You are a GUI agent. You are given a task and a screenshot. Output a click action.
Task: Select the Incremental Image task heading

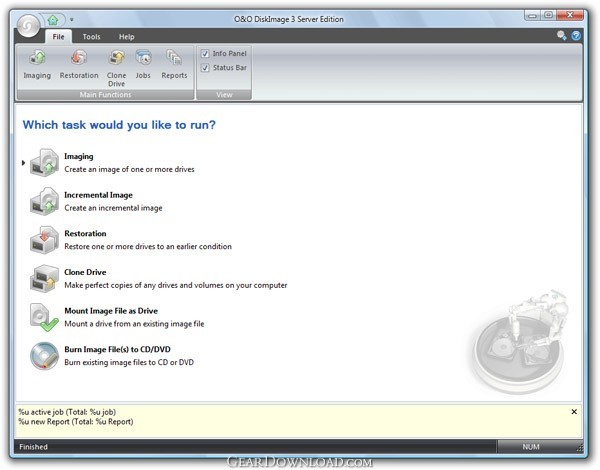click(98, 195)
